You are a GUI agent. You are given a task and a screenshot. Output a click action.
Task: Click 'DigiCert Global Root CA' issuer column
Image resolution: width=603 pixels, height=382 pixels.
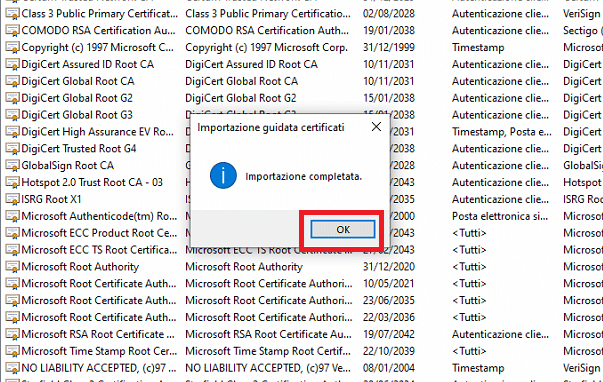[x=242, y=81]
